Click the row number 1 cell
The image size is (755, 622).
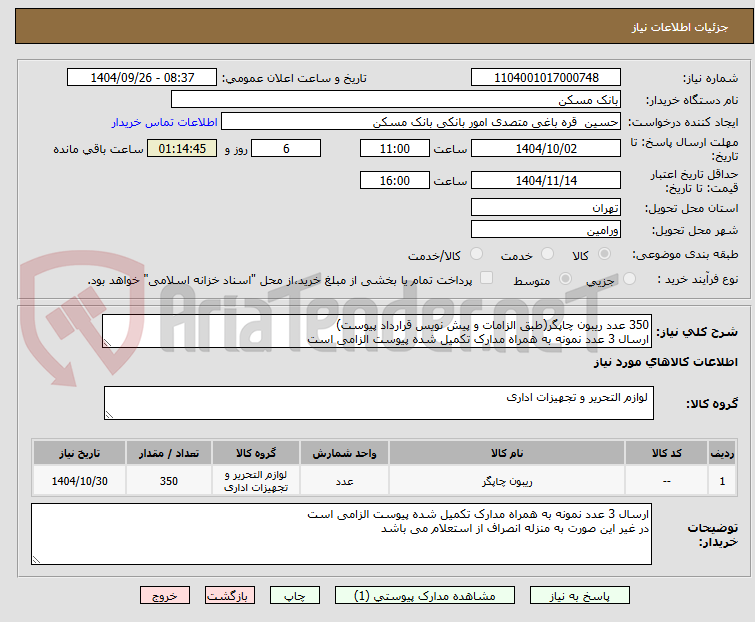pyautogui.click(x=722, y=481)
